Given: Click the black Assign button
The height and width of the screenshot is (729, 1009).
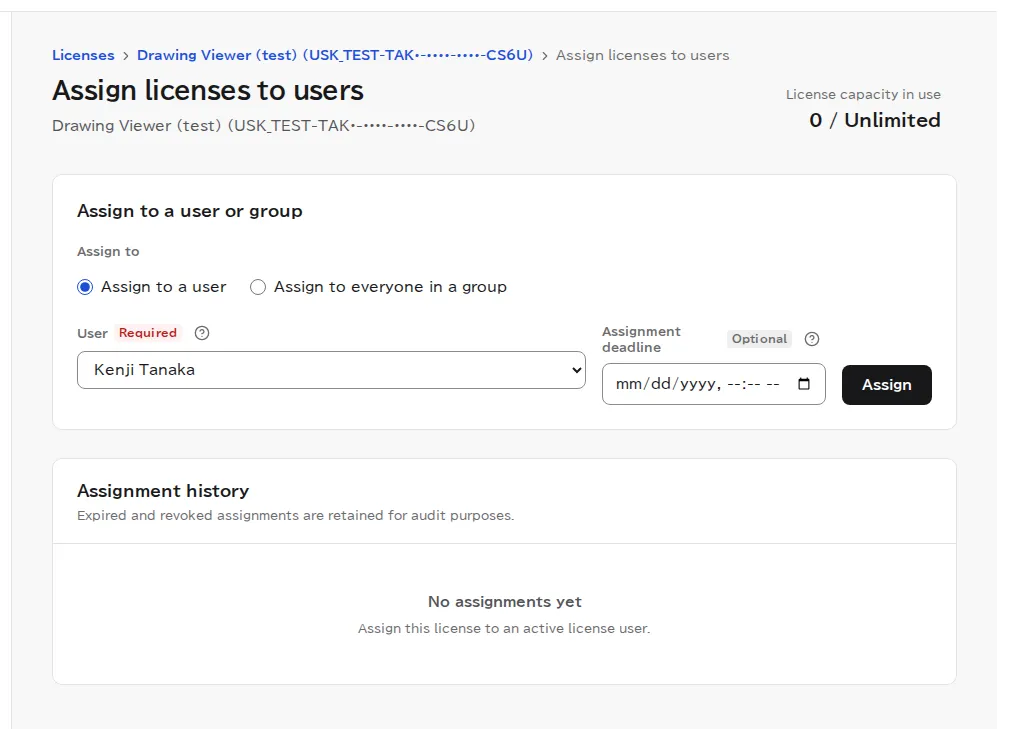Looking at the screenshot, I should [x=887, y=385].
